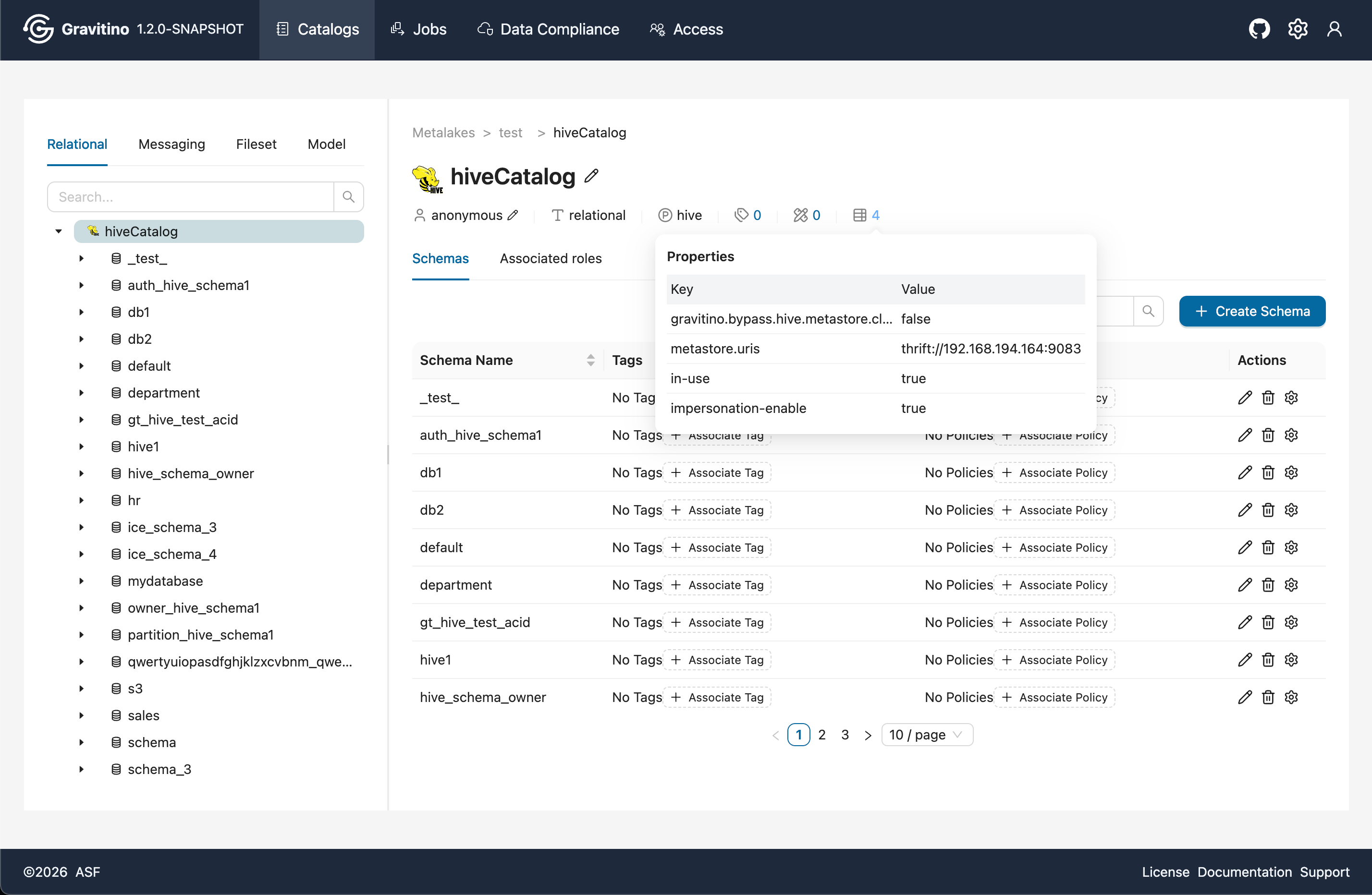Viewport: 1372px width, 895px height.
Task: Open the settings gear in top bar
Action: (1298, 29)
